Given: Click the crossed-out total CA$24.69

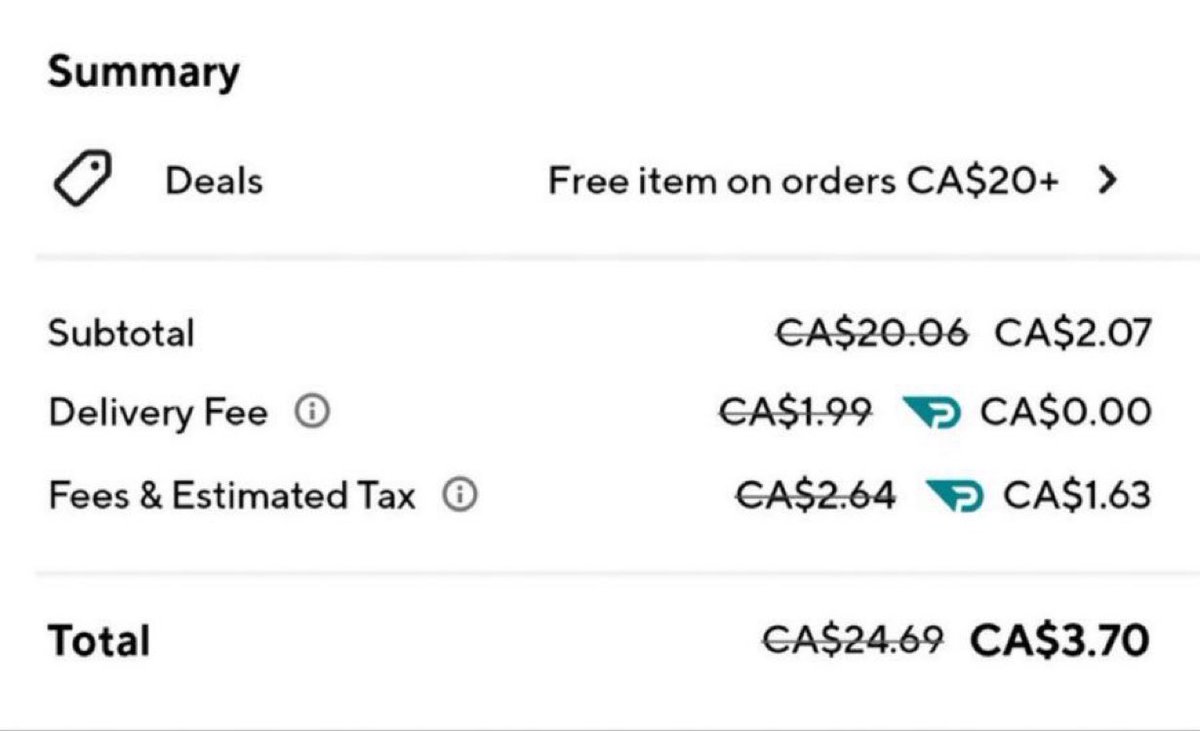Looking at the screenshot, I should pyautogui.click(x=853, y=640).
